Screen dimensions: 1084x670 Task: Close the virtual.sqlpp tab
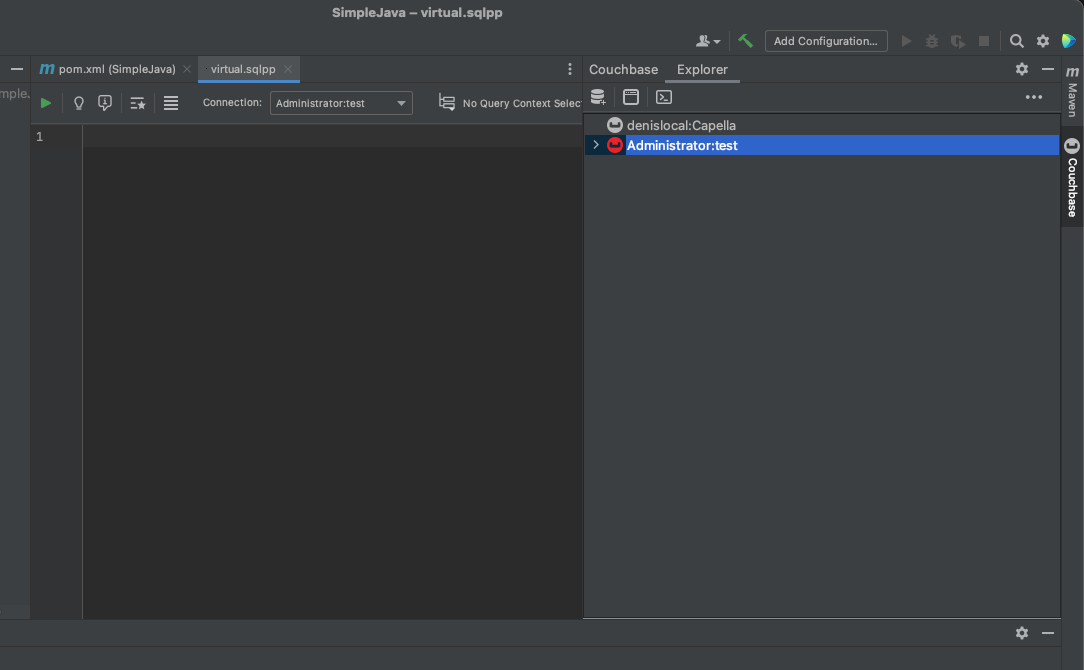(x=288, y=69)
